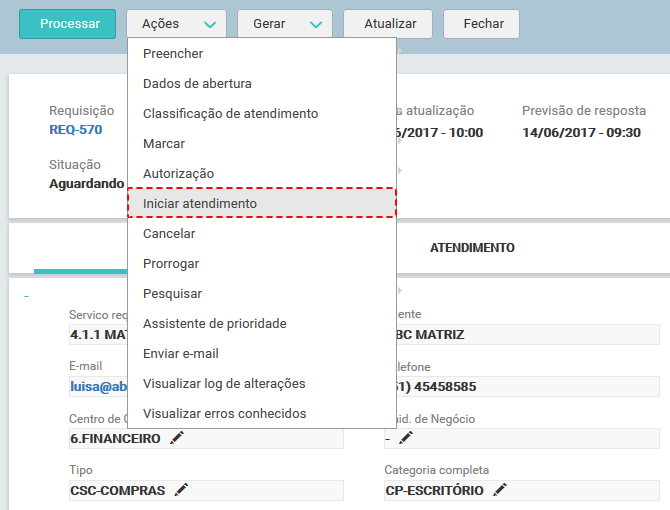
Task: Choose Preencher in the Ações menu
Action: tap(262, 53)
